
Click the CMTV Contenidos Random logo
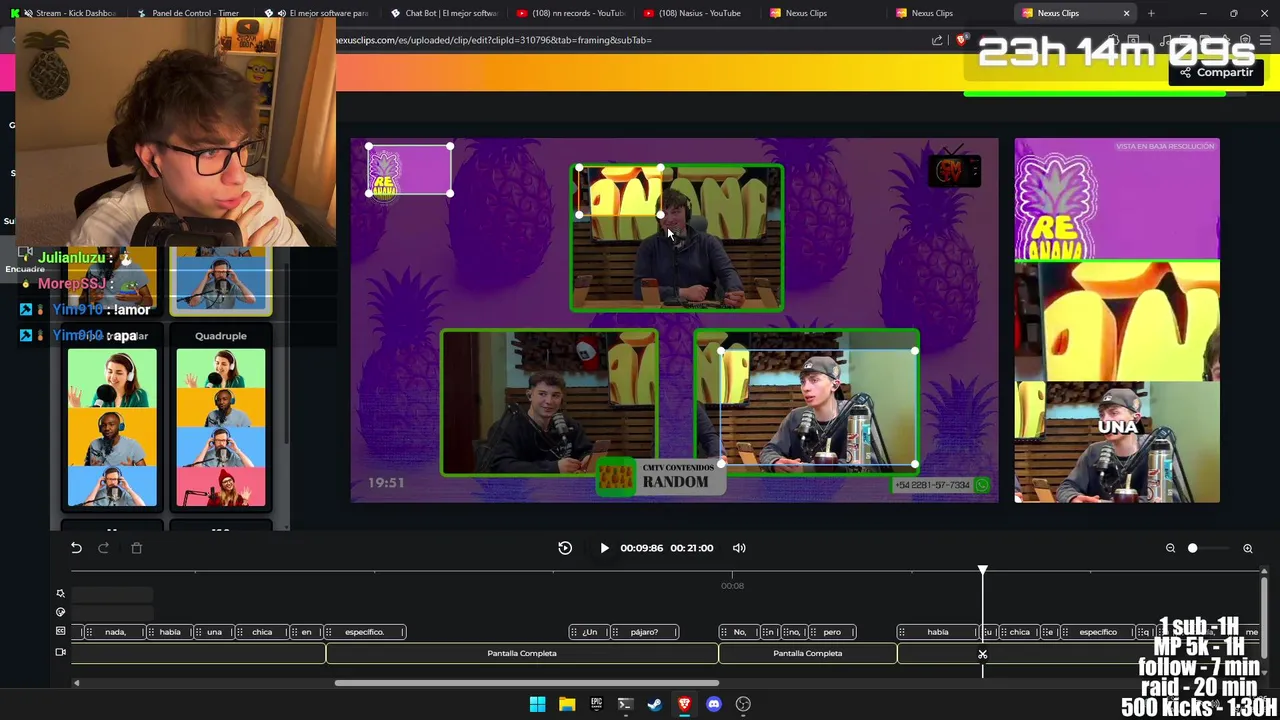tap(659, 476)
